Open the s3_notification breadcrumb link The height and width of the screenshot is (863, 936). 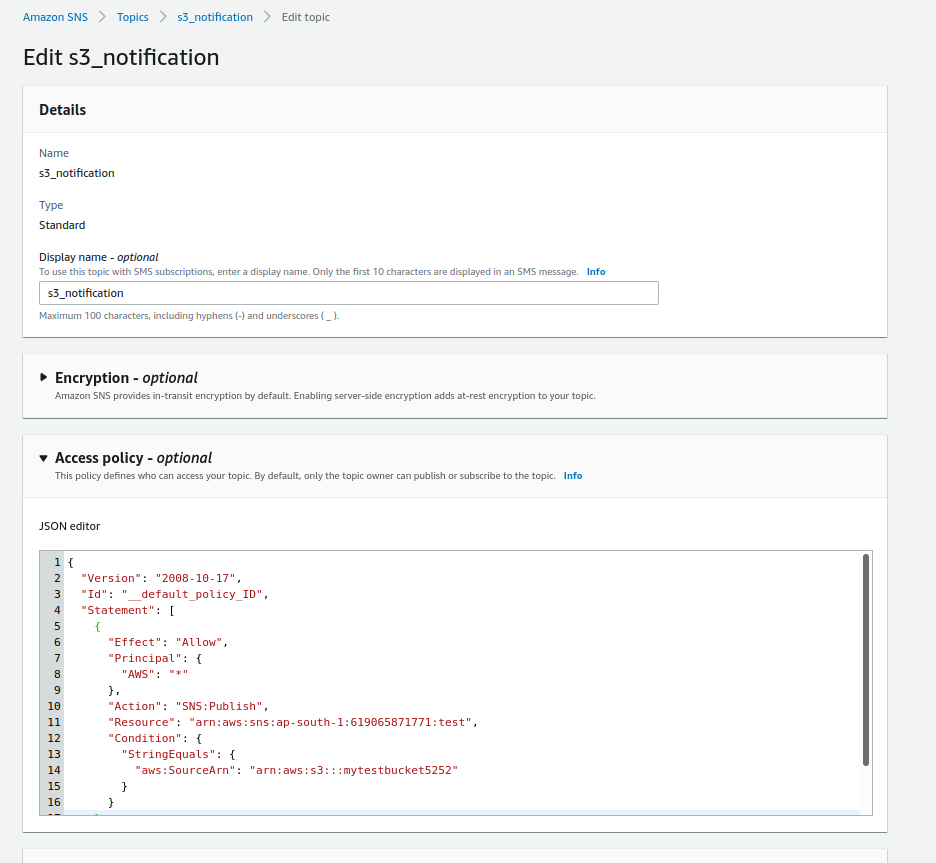[x=215, y=17]
